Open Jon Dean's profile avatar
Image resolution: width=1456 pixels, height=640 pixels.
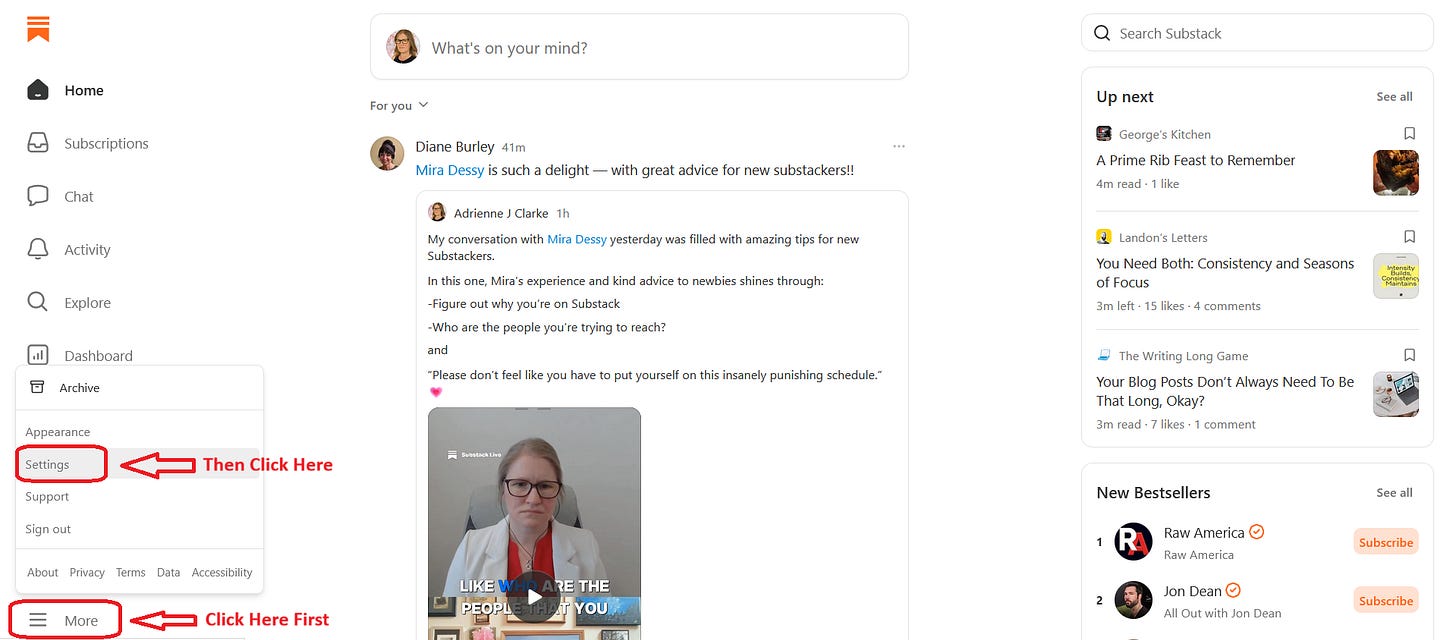1133,600
